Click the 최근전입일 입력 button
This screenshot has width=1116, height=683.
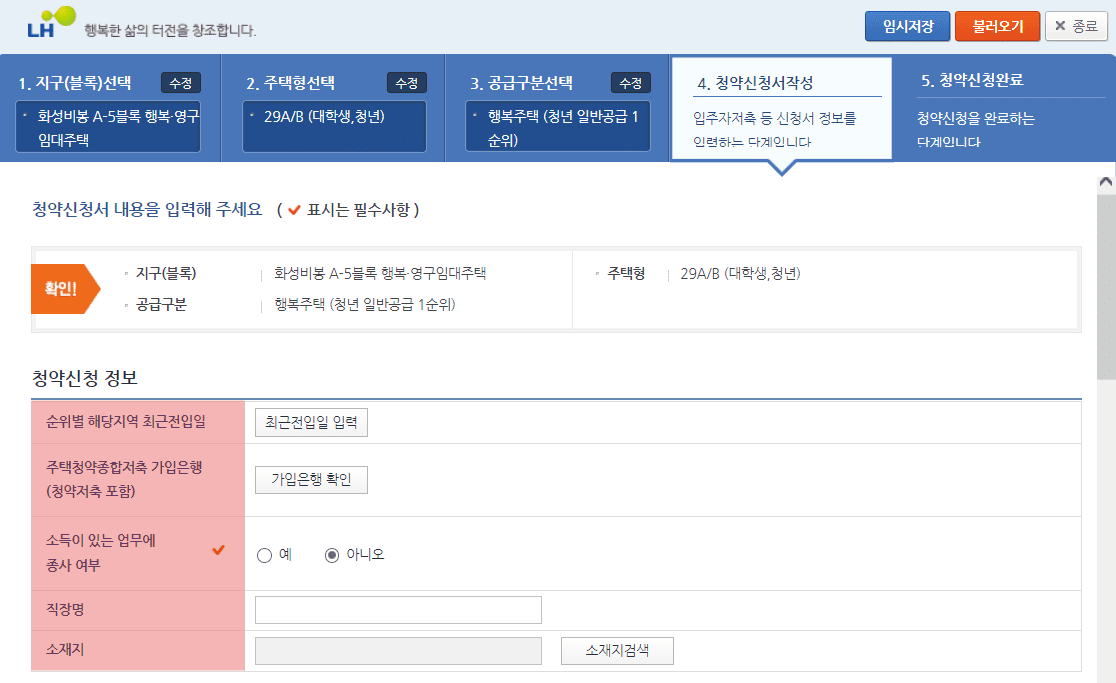coord(311,423)
